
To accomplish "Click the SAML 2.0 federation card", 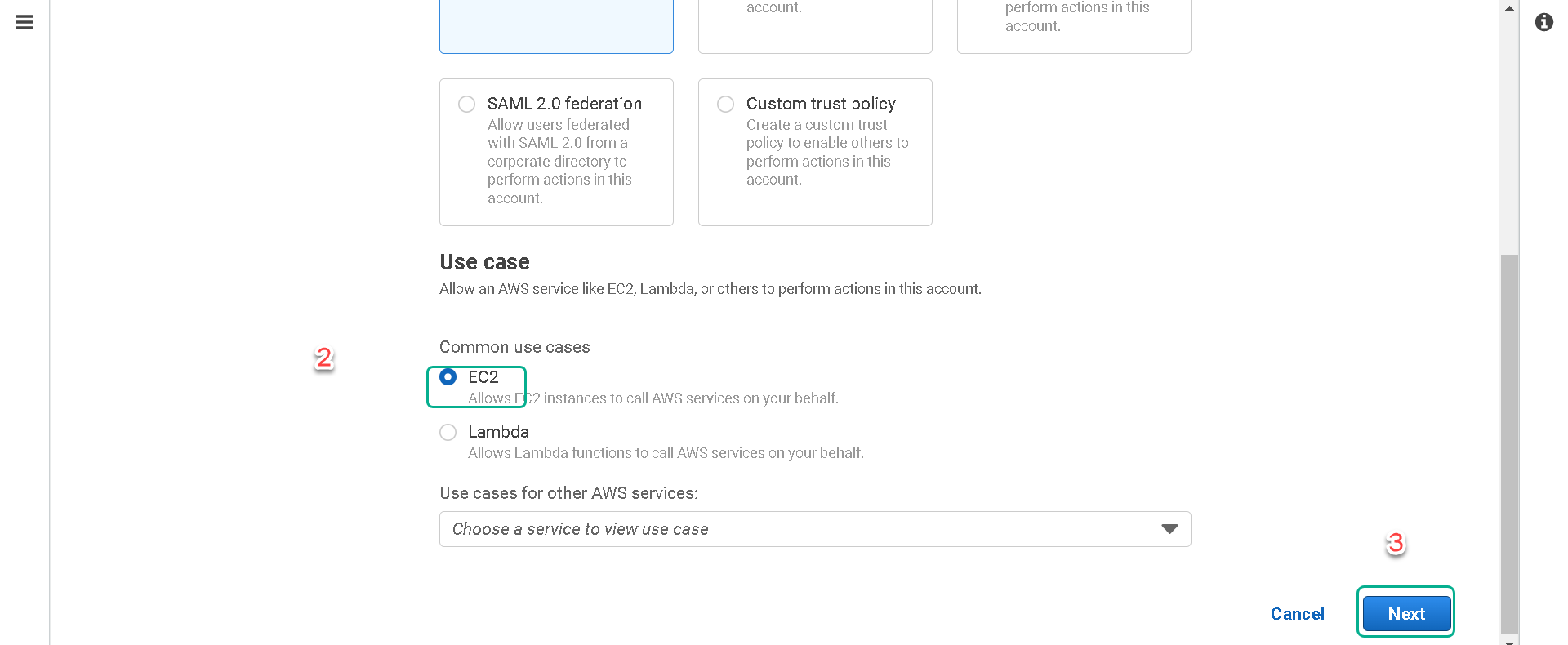I will [x=556, y=152].
